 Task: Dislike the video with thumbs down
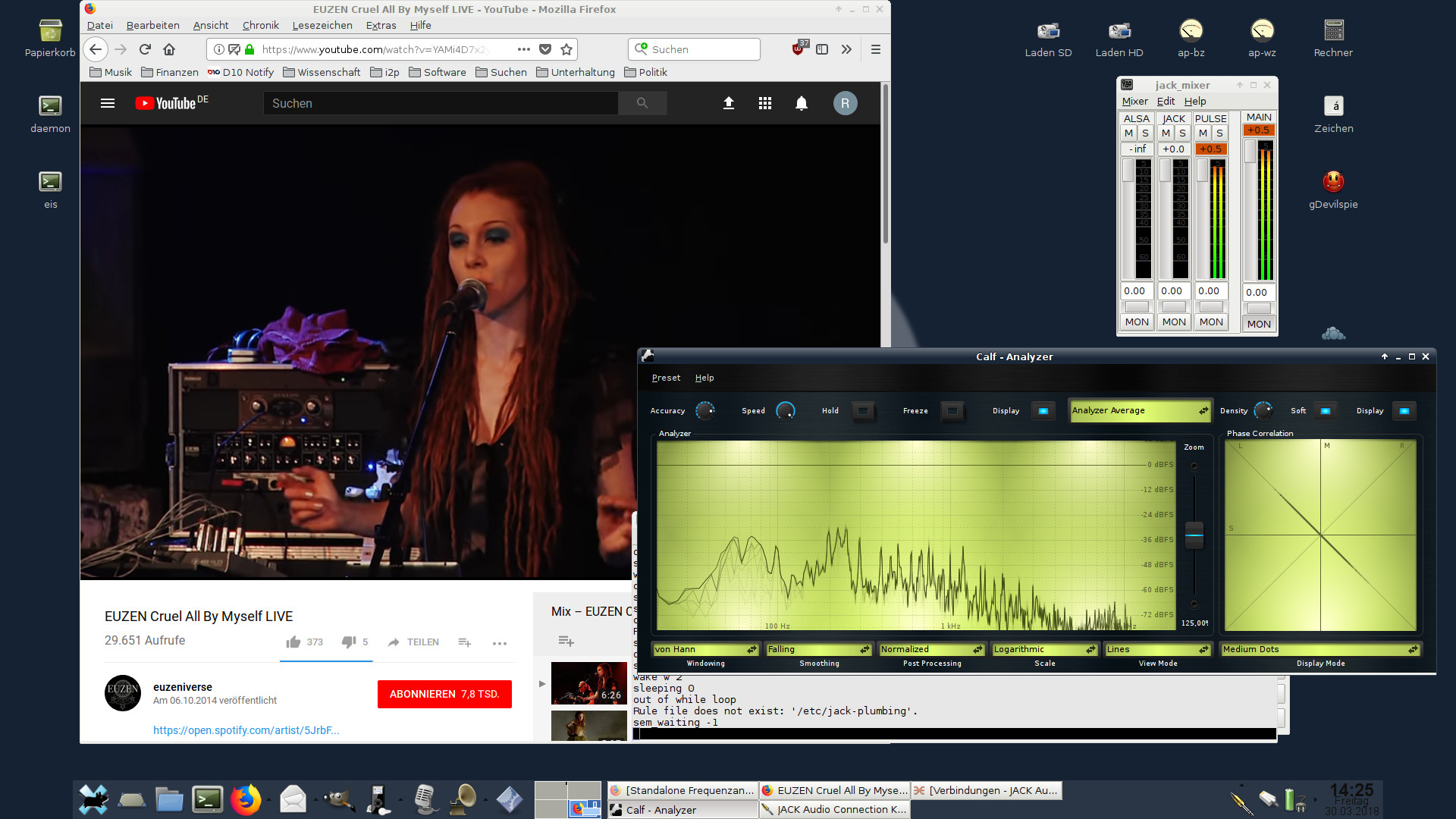349,642
